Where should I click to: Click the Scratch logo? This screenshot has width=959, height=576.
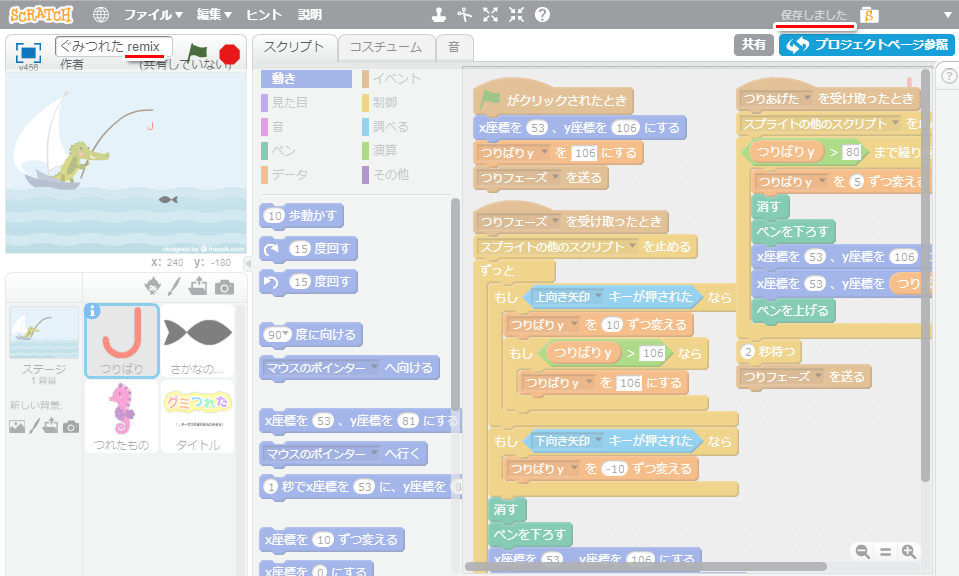coord(41,15)
